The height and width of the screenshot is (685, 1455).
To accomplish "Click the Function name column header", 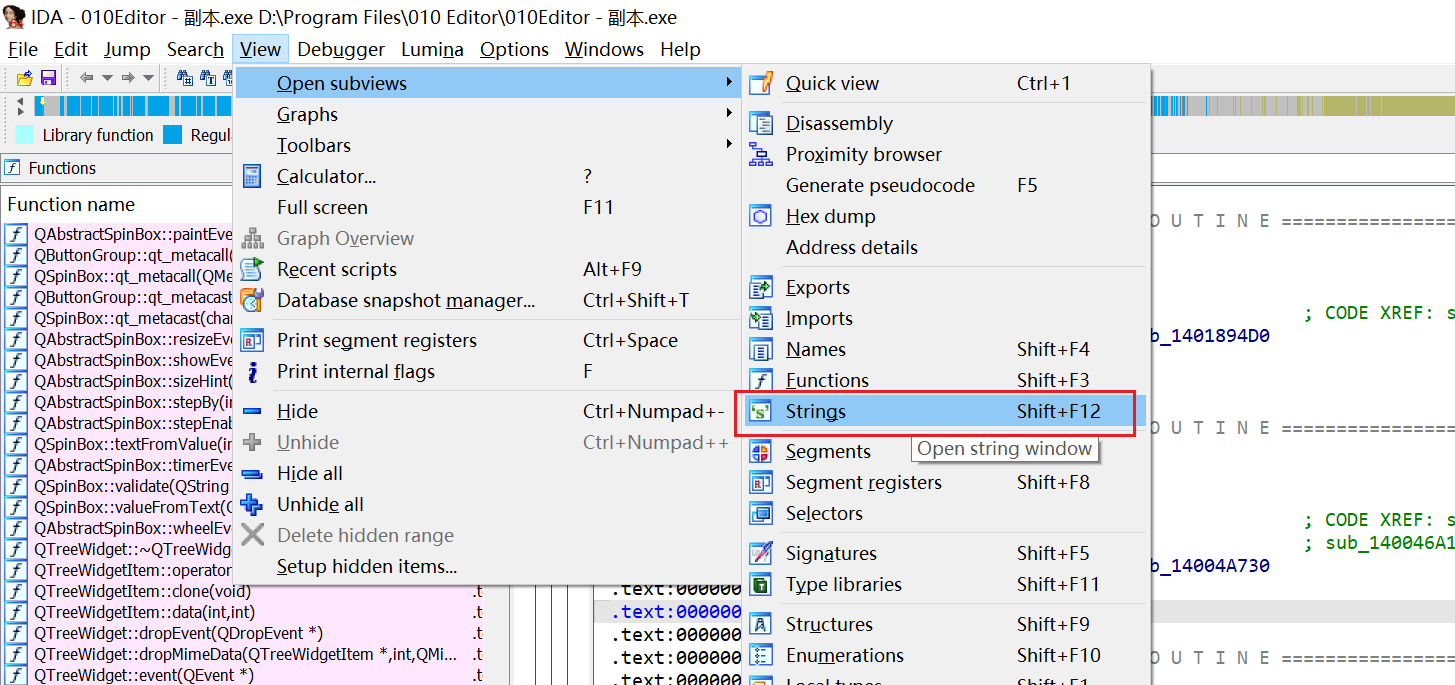I will (x=71, y=204).
